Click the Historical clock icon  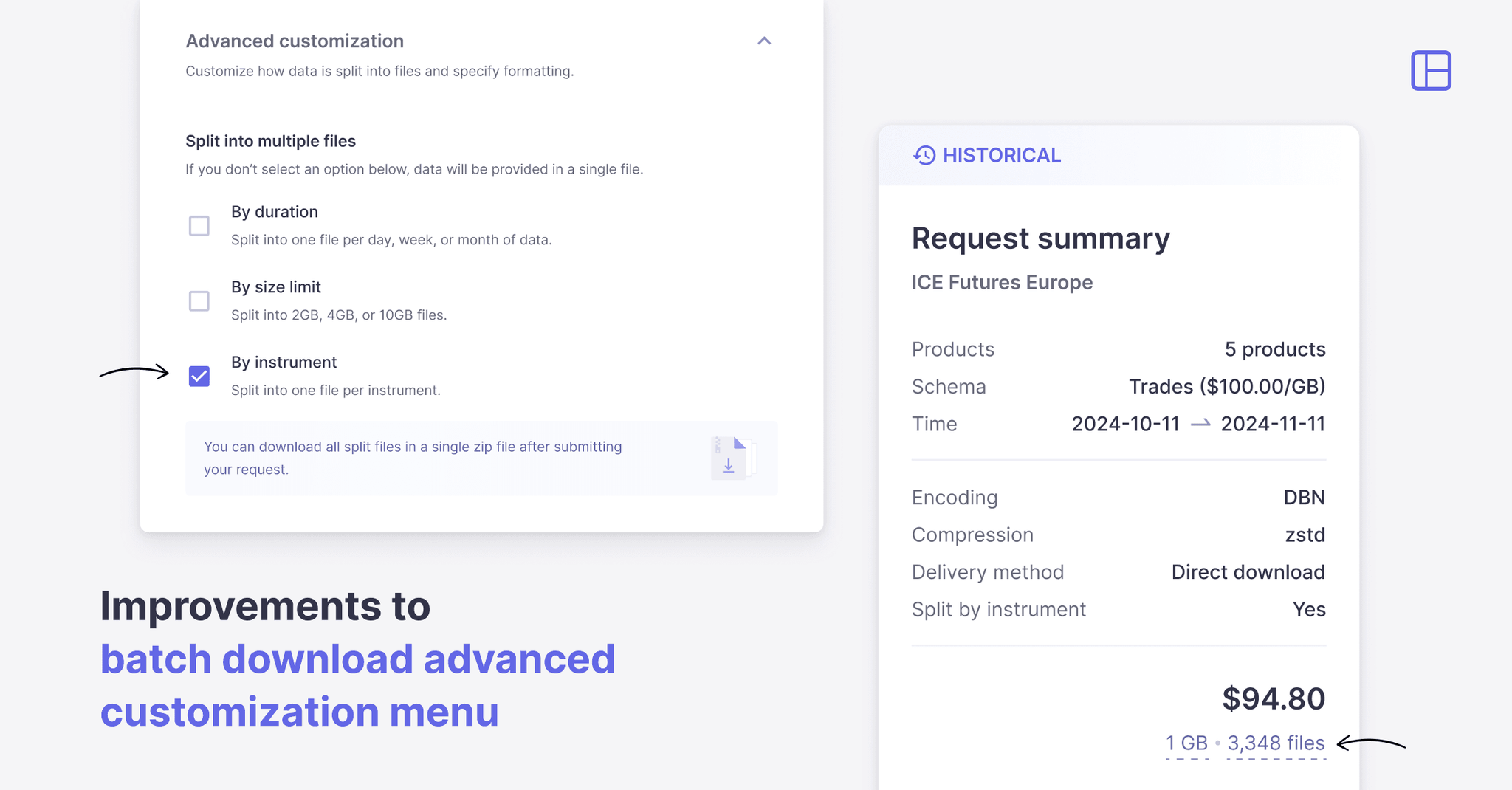[x=924, y=155]
